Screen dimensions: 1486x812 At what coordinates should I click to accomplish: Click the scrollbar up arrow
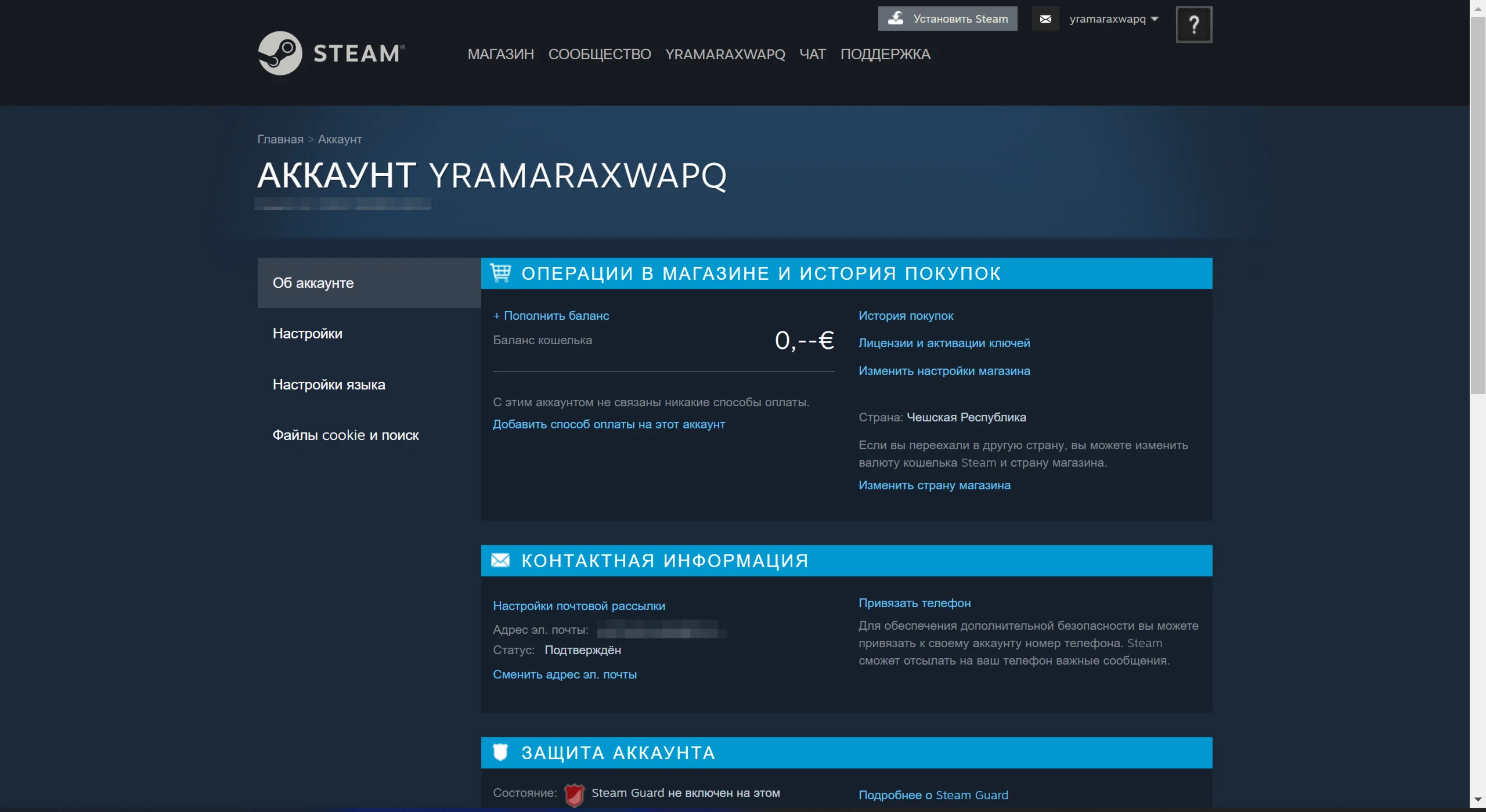click(x=1478, y=9)
